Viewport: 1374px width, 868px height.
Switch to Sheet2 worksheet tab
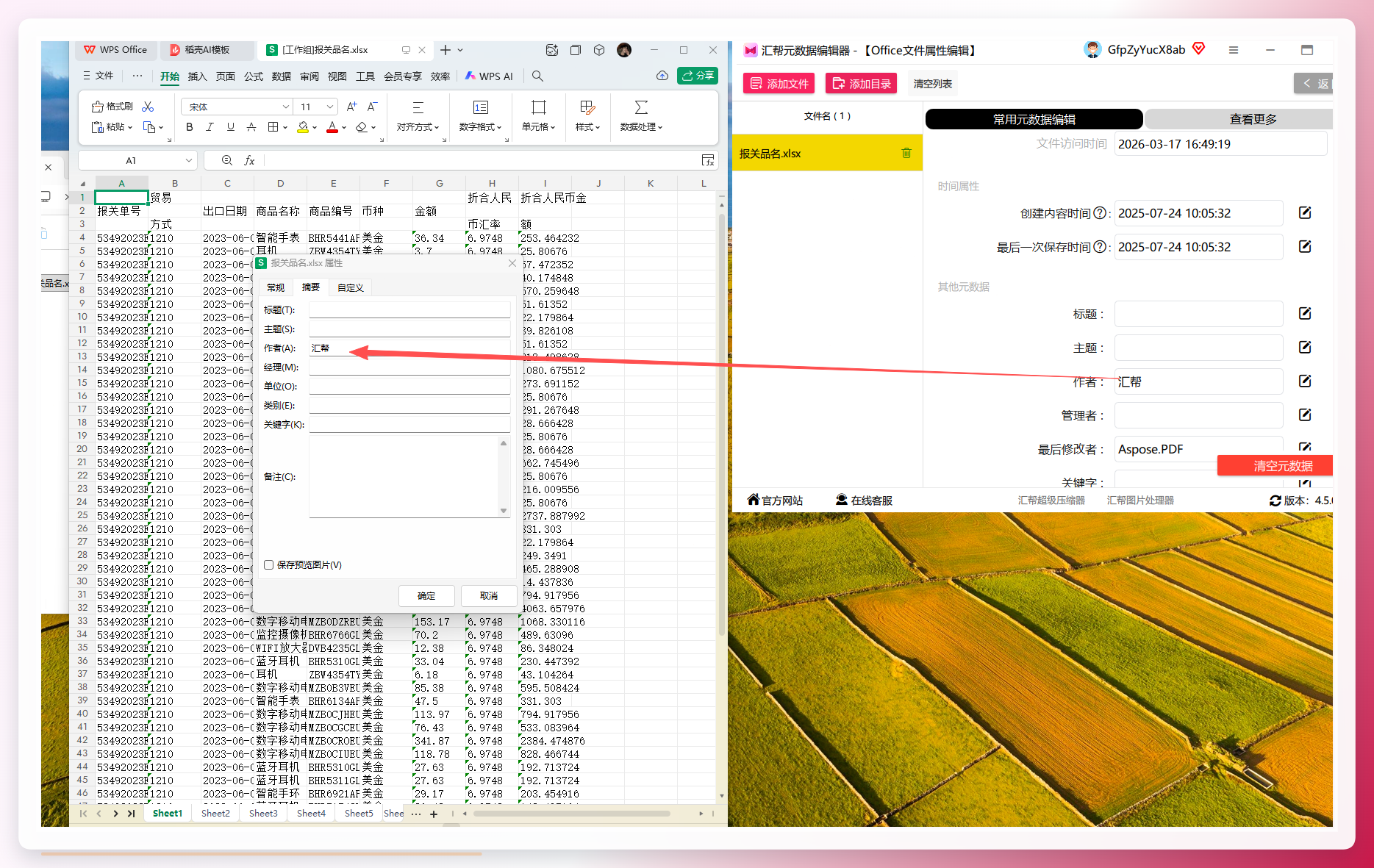click(x=215, y=814)
